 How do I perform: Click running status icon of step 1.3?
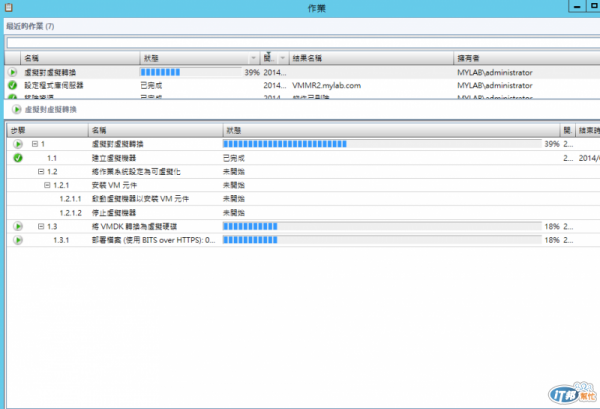(x=18, y=226)
